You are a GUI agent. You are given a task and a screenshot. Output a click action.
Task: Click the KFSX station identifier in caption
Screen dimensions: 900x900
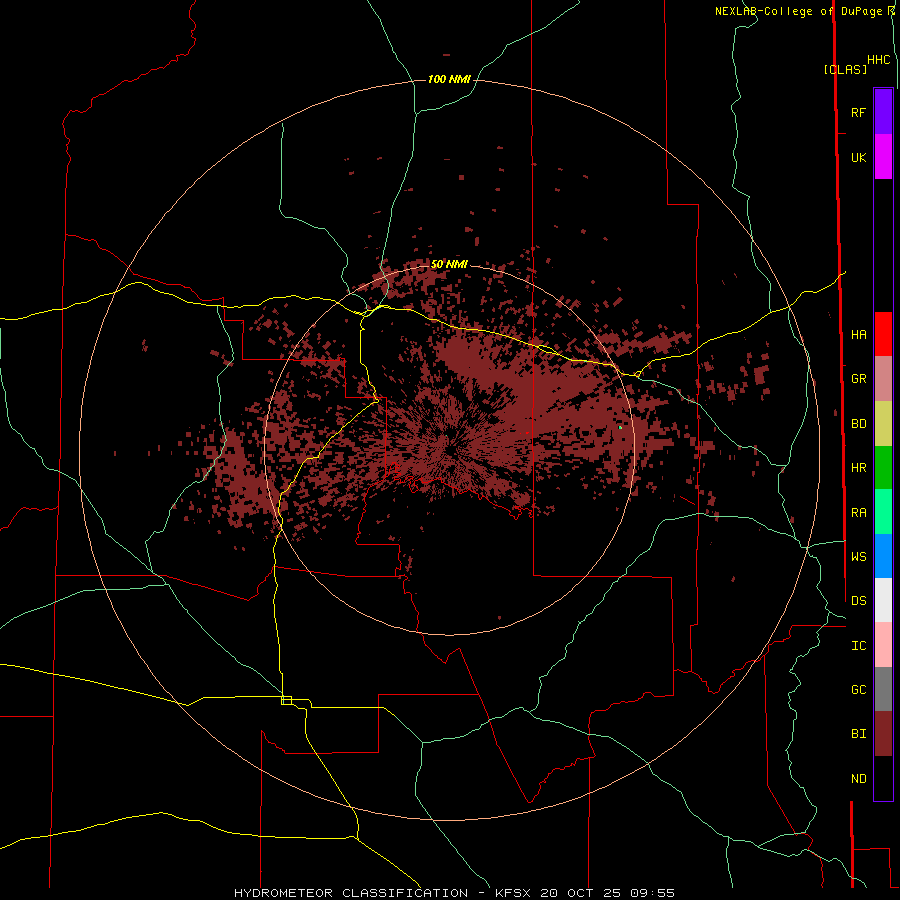tap(516, 893)
